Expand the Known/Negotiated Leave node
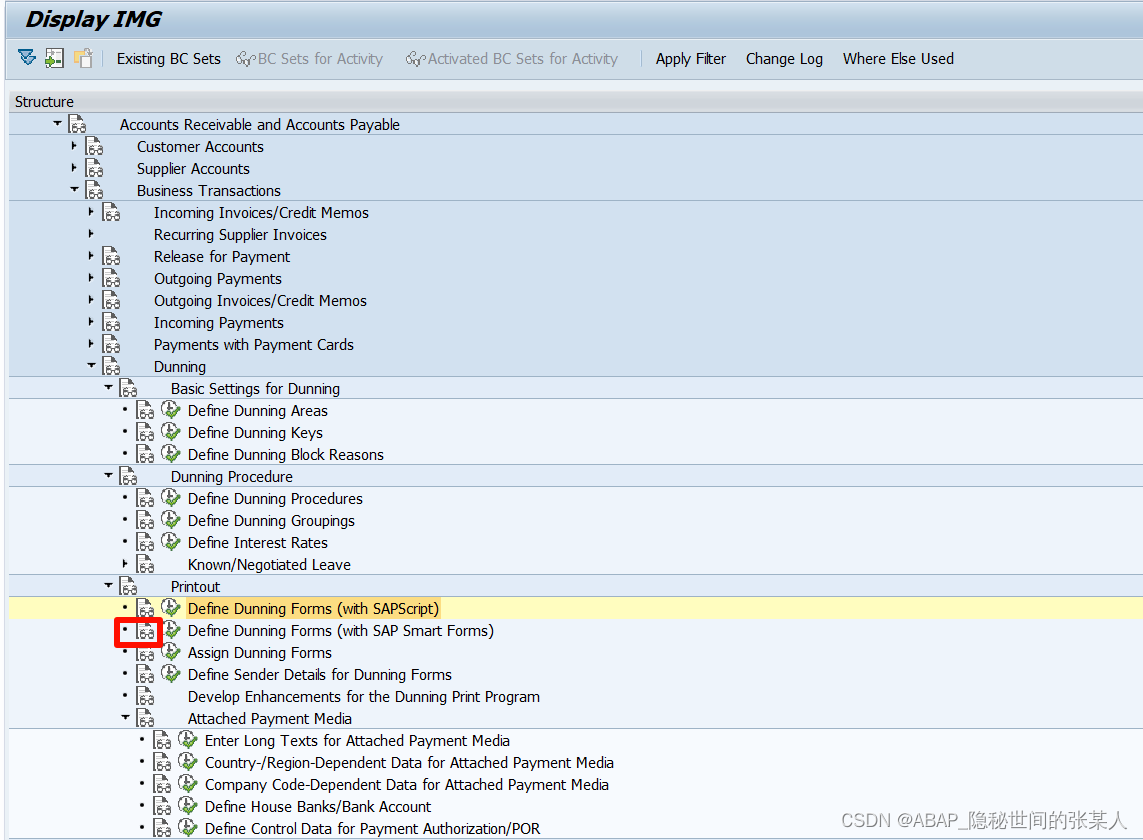The height and width of the screenshot is (840, 1143). 125,563
